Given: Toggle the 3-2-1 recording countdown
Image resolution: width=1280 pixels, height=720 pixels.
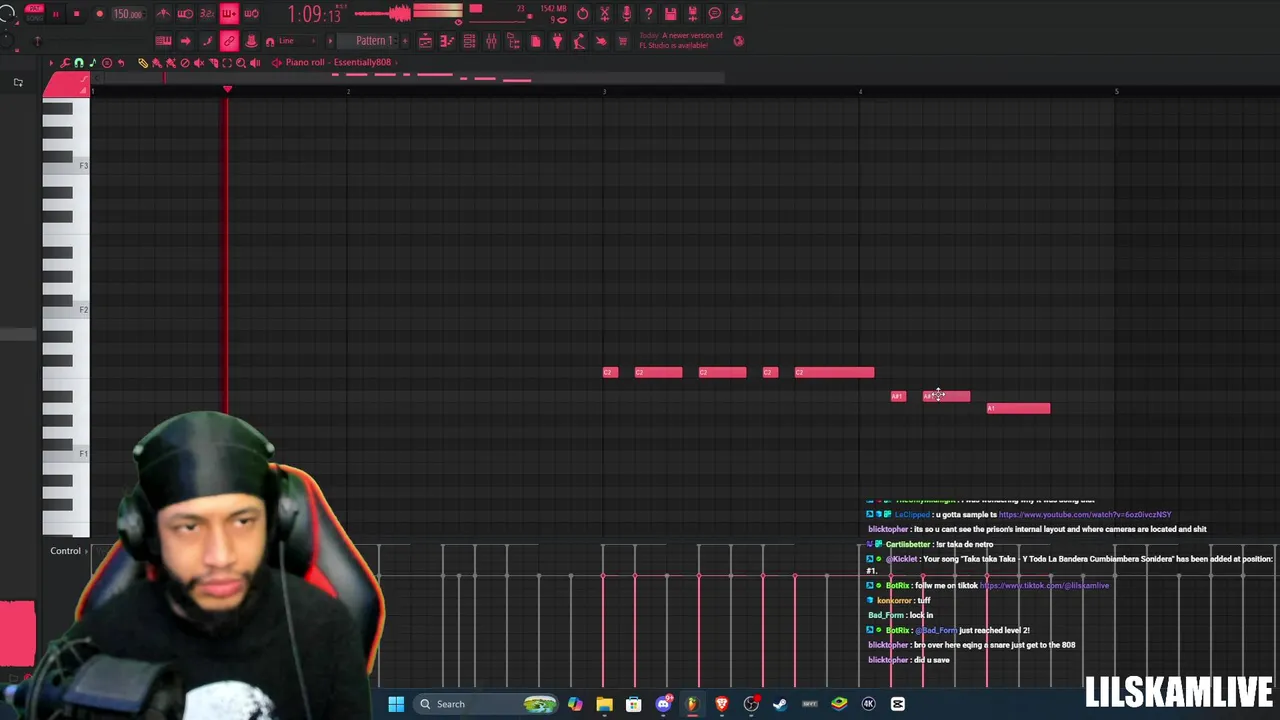Looking at the screenshot, I should 207,14.
